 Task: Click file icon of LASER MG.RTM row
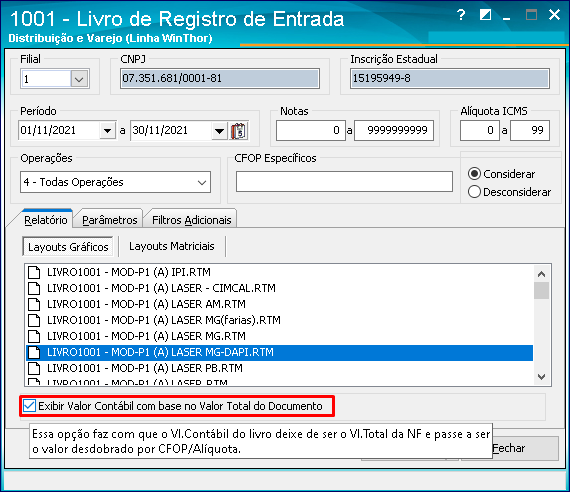34,336
